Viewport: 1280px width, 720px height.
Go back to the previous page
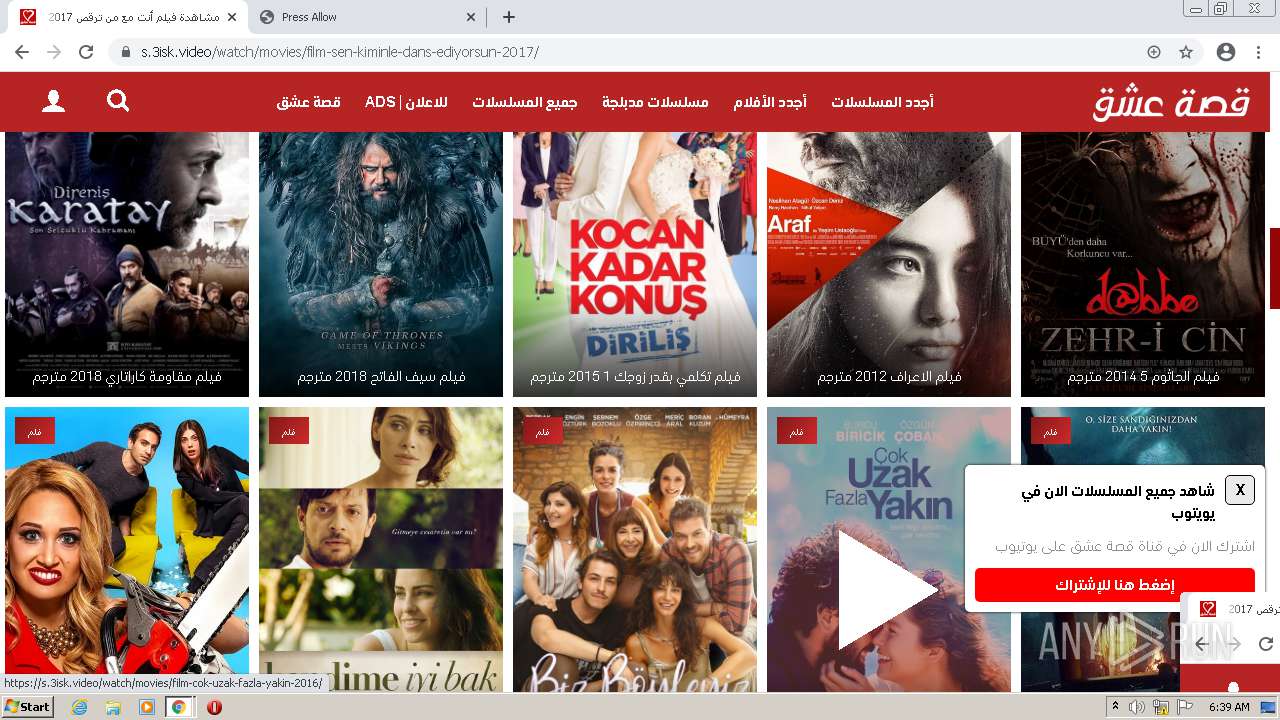click(x=22, y=52)
